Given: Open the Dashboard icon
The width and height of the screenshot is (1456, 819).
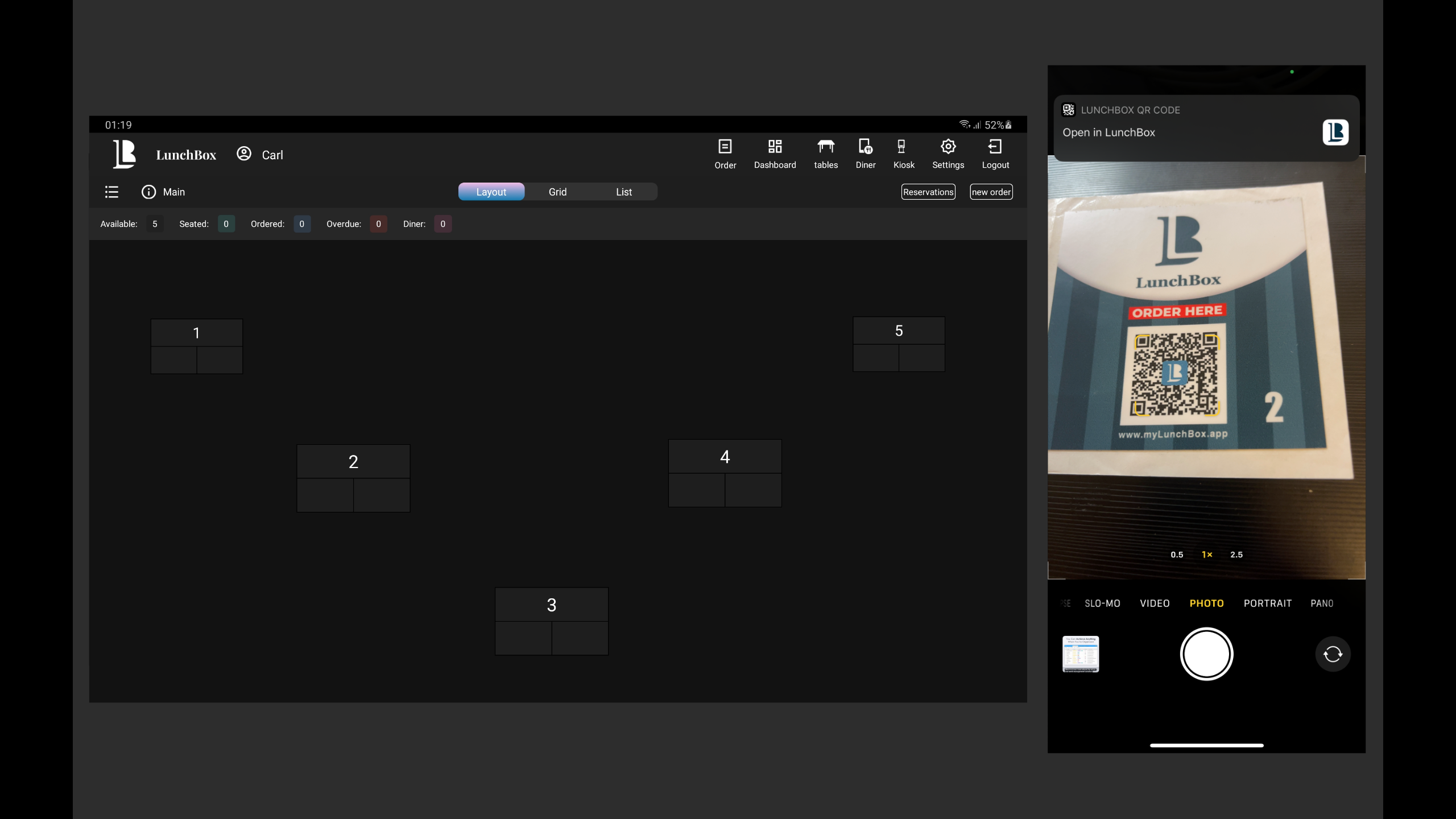Looking at the screenshot, I should [775, 147].
